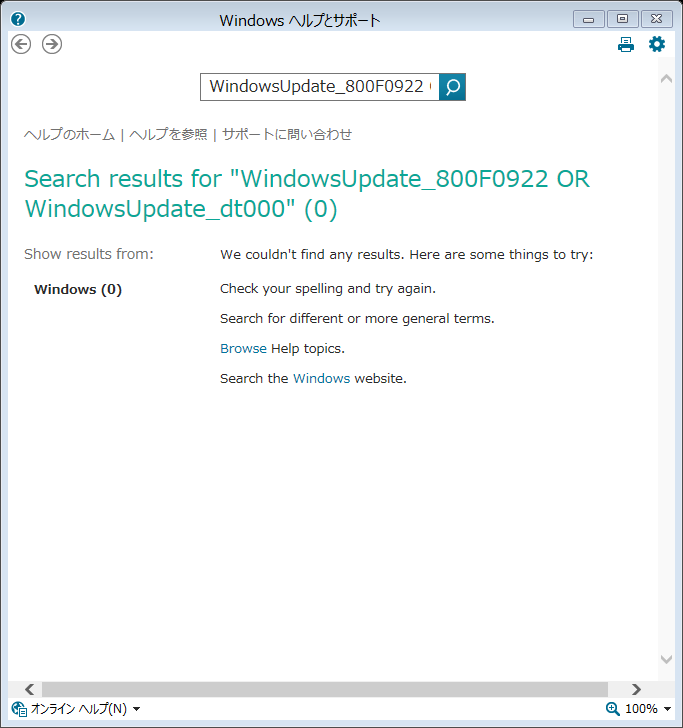Viewport: 683px width, 728px height.
Task: Go to ヘルプのホーム link
Action: [x=69, y=135]
